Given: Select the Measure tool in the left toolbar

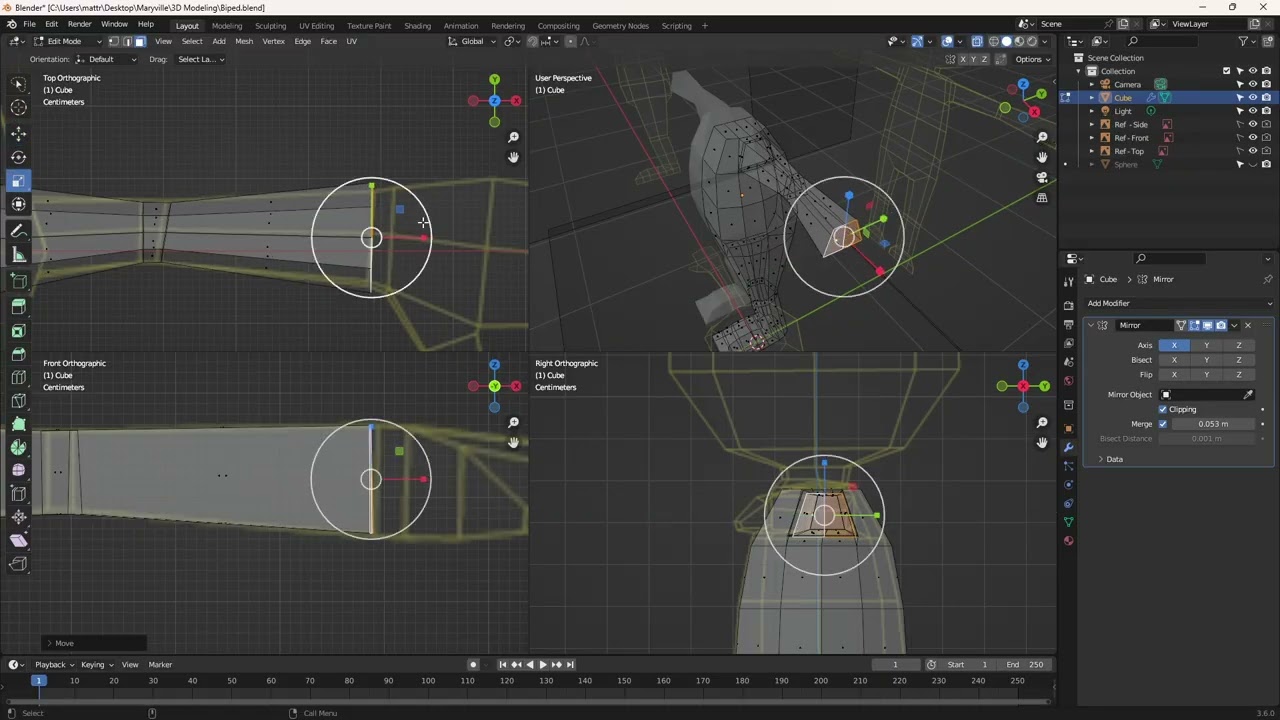Looking at the screenshot, I should (x=18, y=255).
